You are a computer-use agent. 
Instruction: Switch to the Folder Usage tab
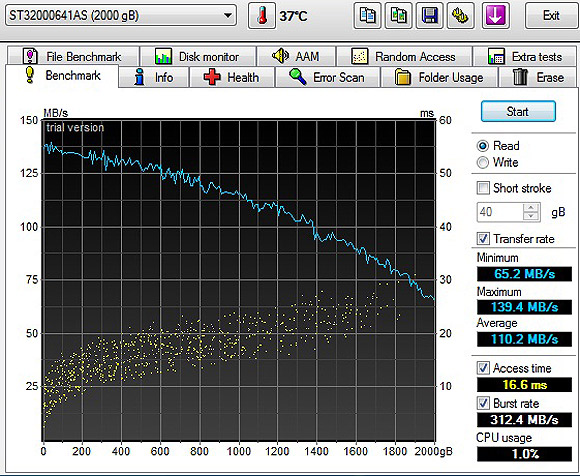tap(439, 77)
